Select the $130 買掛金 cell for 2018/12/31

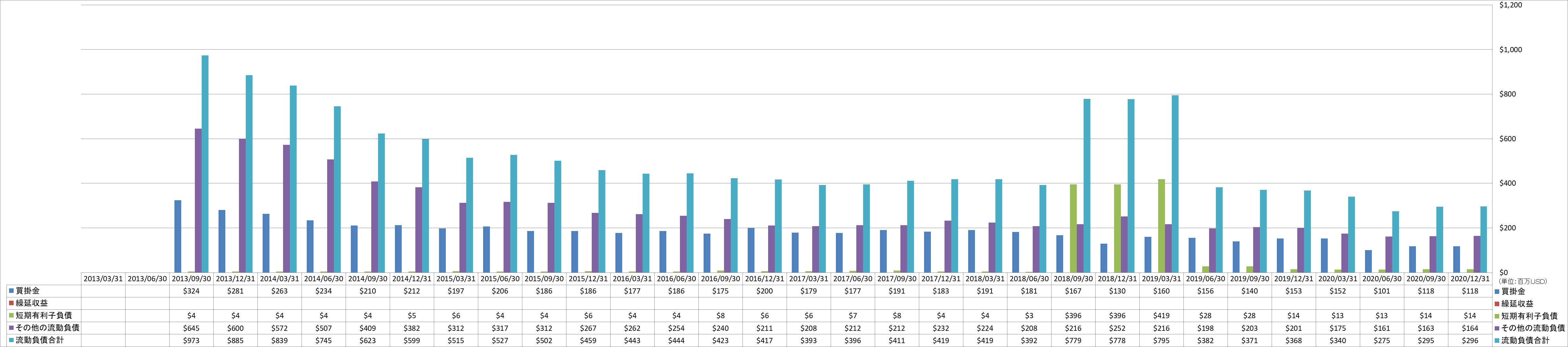pyautogui.click(x=1118, y=291)
